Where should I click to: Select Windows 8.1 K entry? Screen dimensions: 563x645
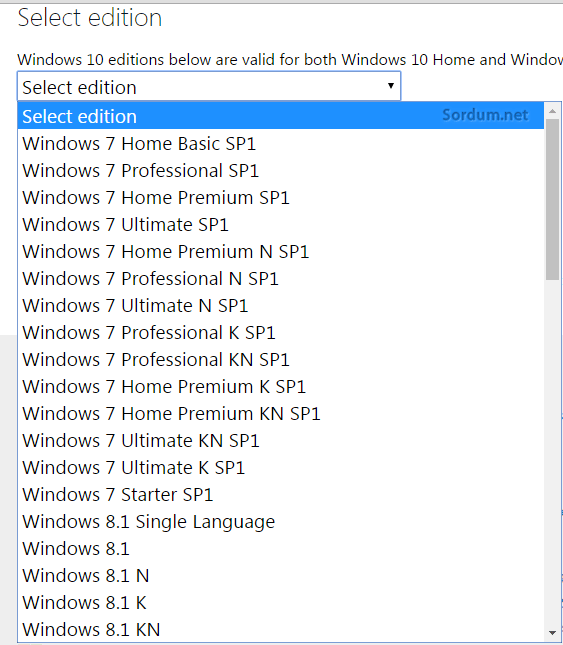click(281, 603)
